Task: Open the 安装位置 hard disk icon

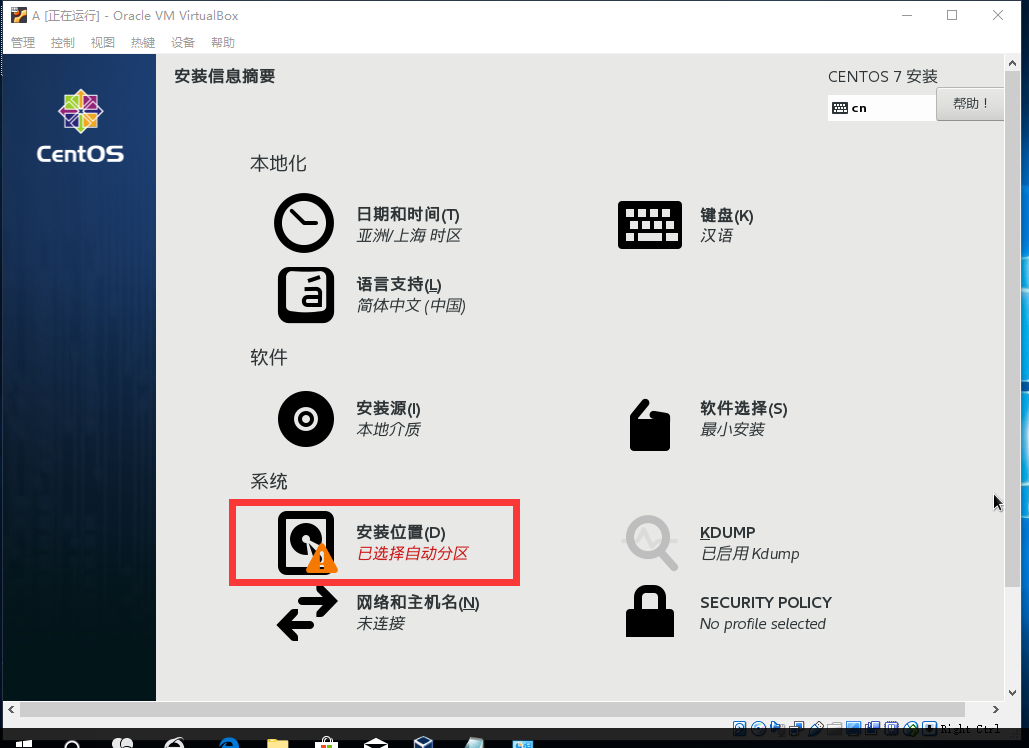Action: [x=307, y=543]
